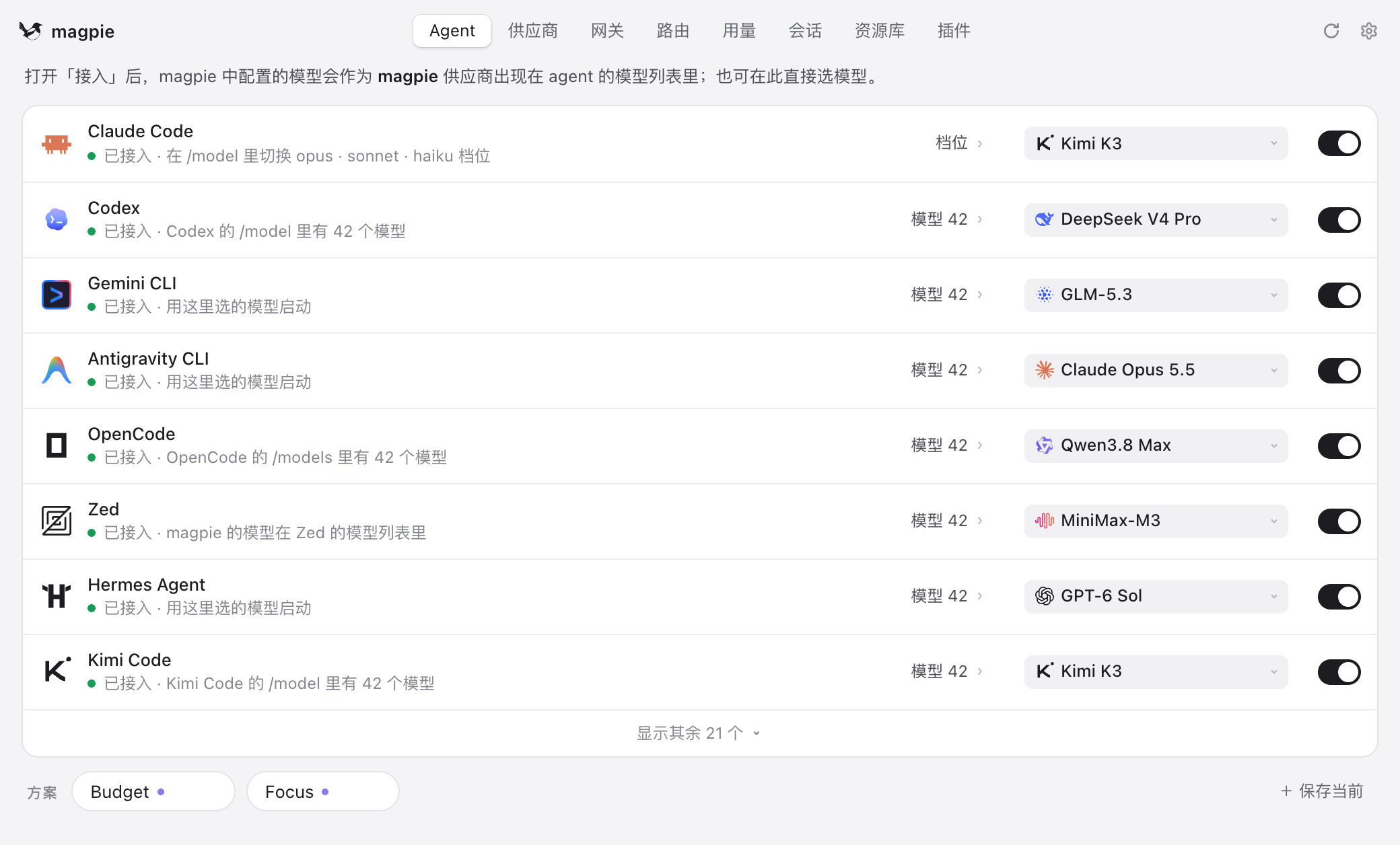The image size is (1400, 845).
Task: Open the MiniMax-M3 model dropdown
Action: tap(1156, 521)
